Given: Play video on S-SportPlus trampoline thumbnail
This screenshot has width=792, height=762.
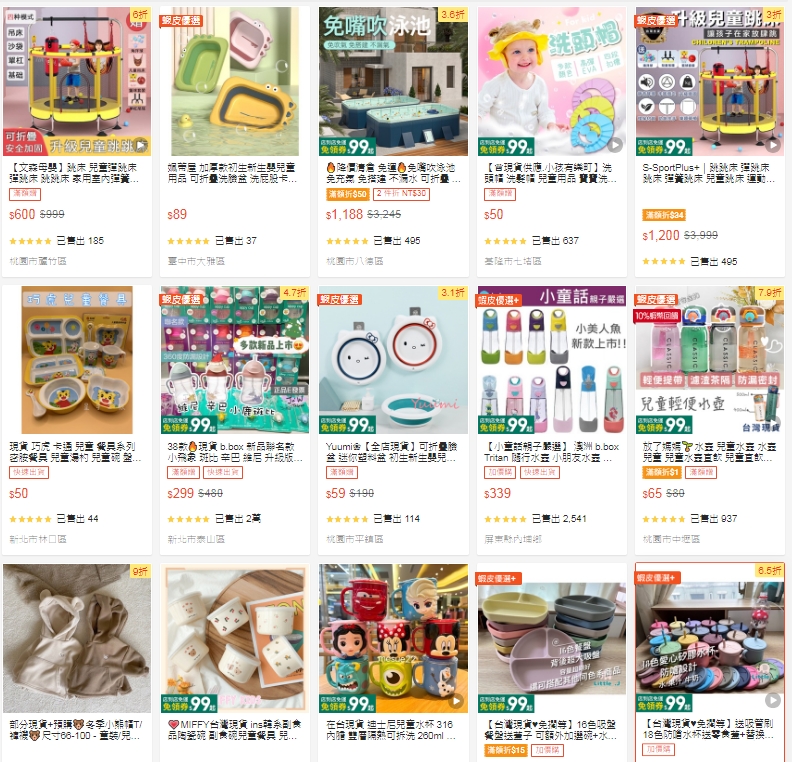Looking at the screenshot, I should click(772, 145).
